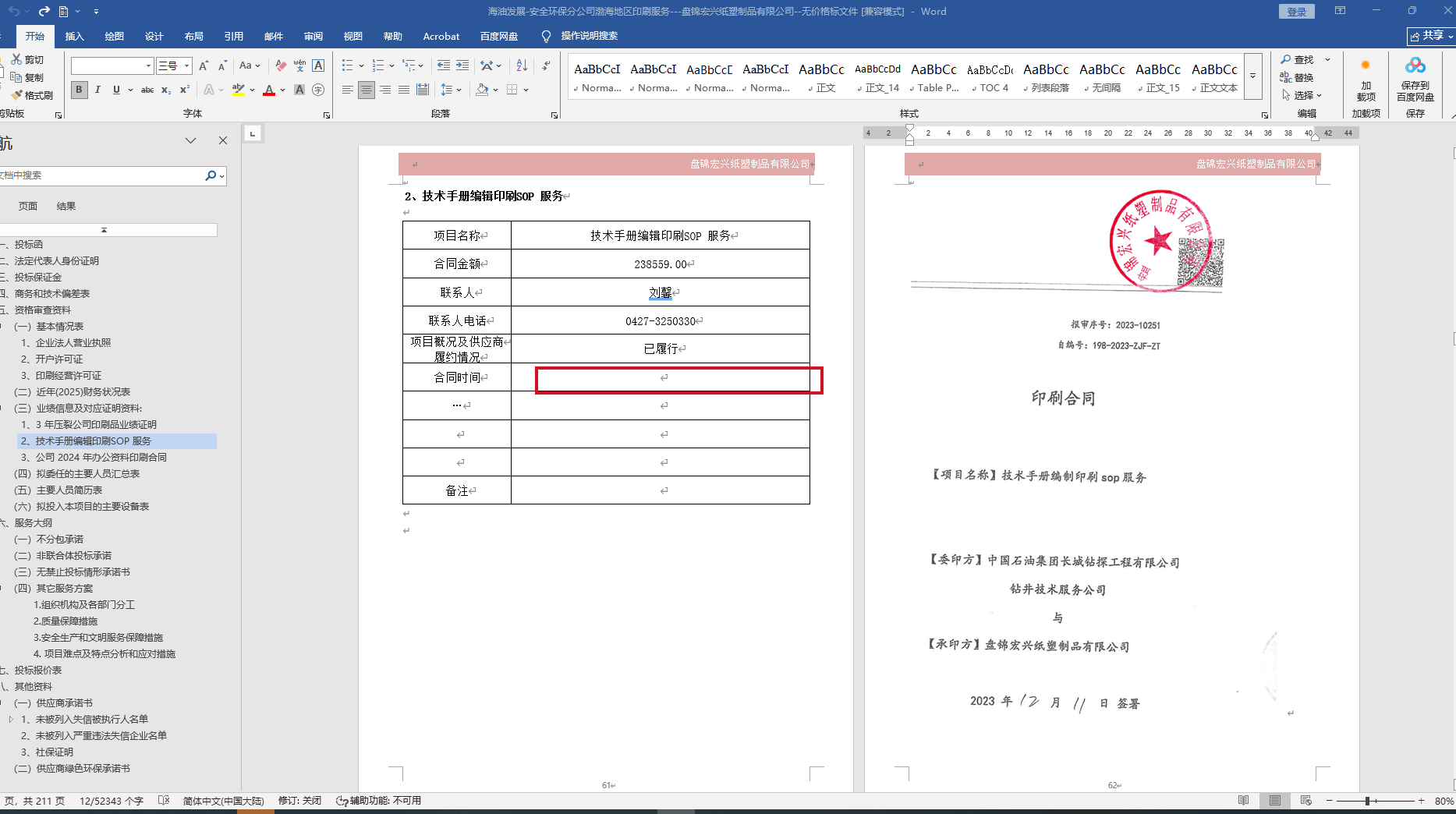Click the Redo arrow in the quick access toolbar
Image resolution: width=1456 pixels, height=814 pixels.
point(44,11)
